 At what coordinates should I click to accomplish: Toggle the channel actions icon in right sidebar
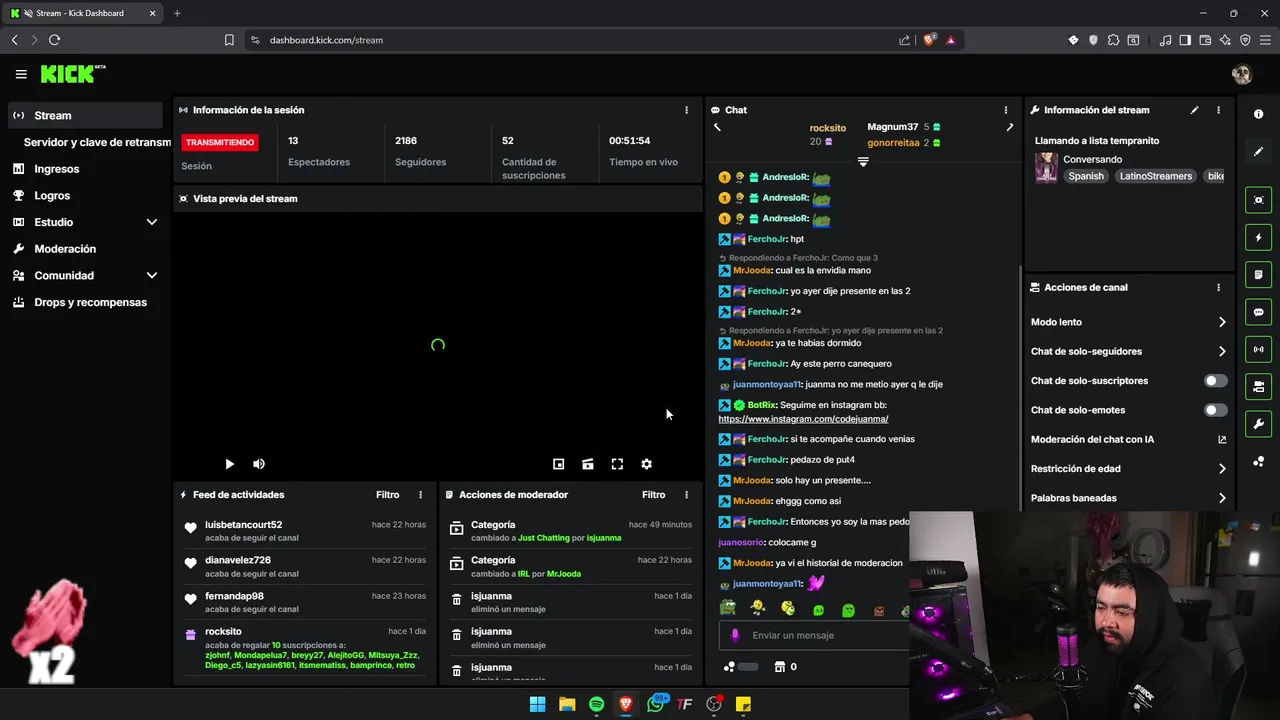tap(1258, 387)
